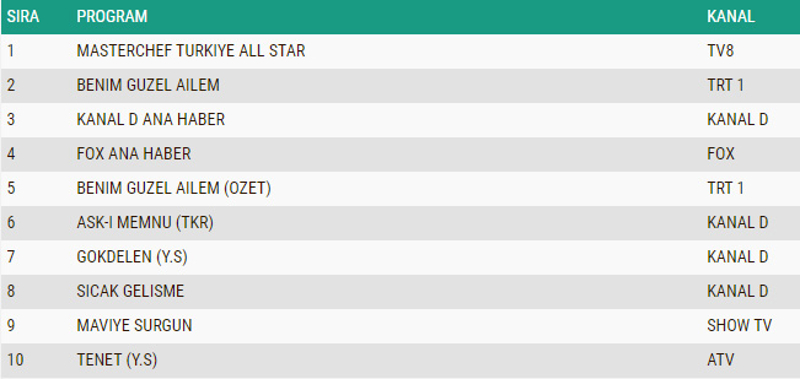
Task: Open ASK-I MEMNU (TKR) entry
Action: [145, 222]
